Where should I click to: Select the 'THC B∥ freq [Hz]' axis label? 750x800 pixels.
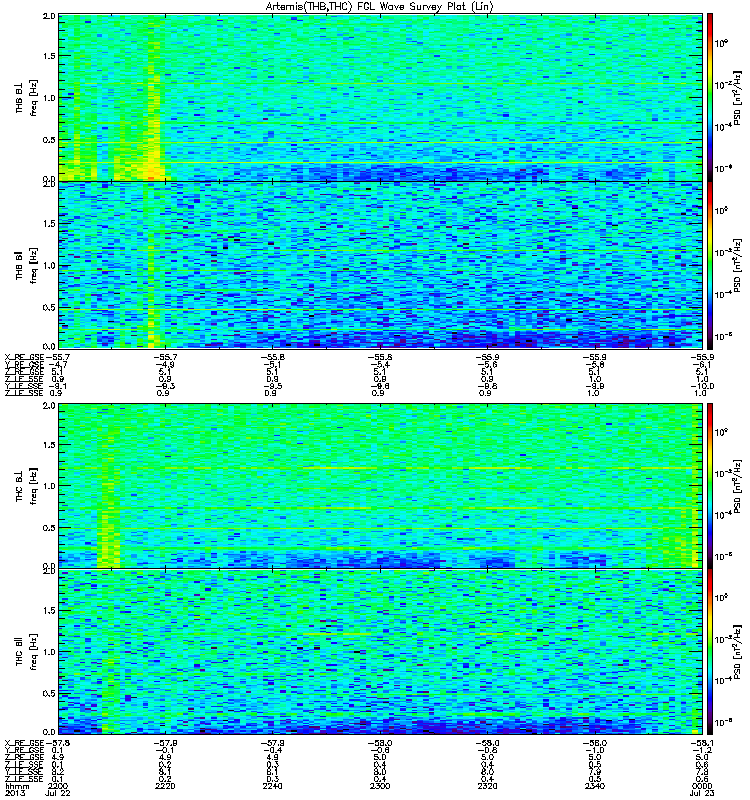pyautogui.click(x=27, y=652)
